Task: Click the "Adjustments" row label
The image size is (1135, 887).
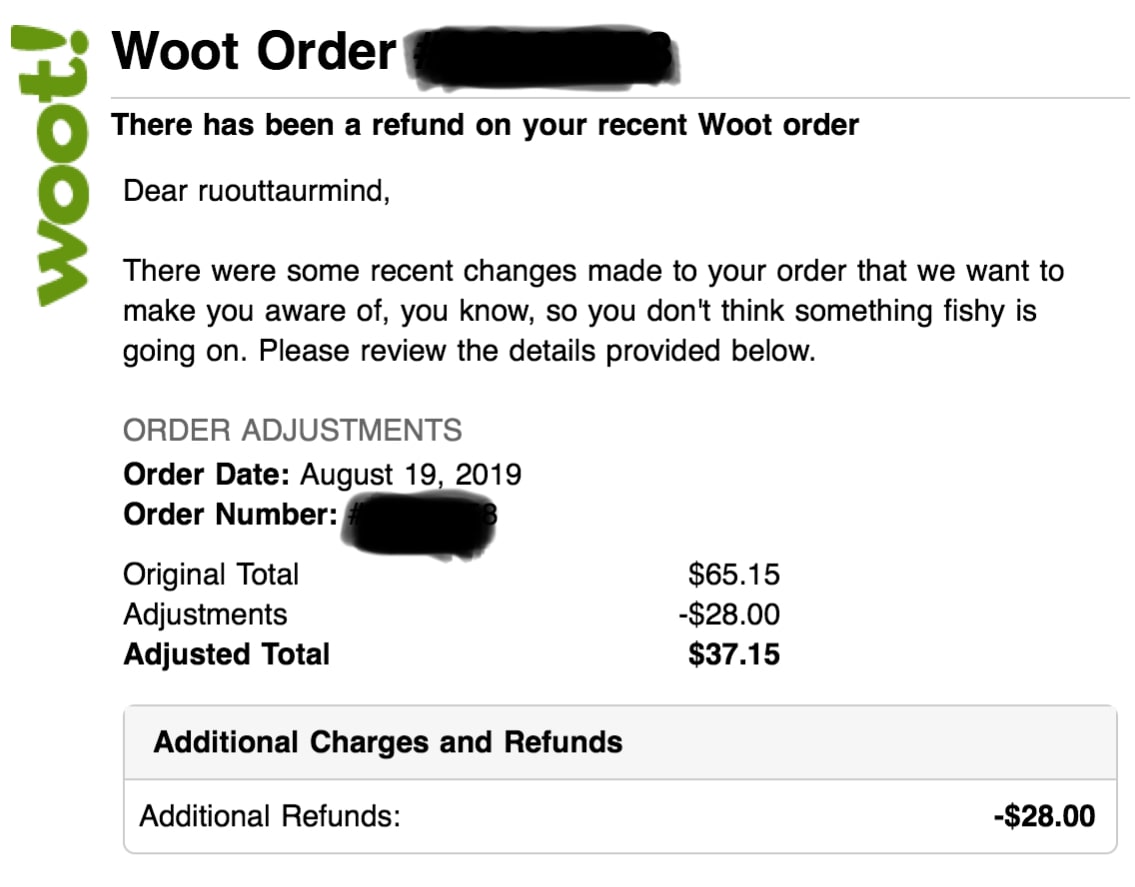Action: [x=205, y=614]
